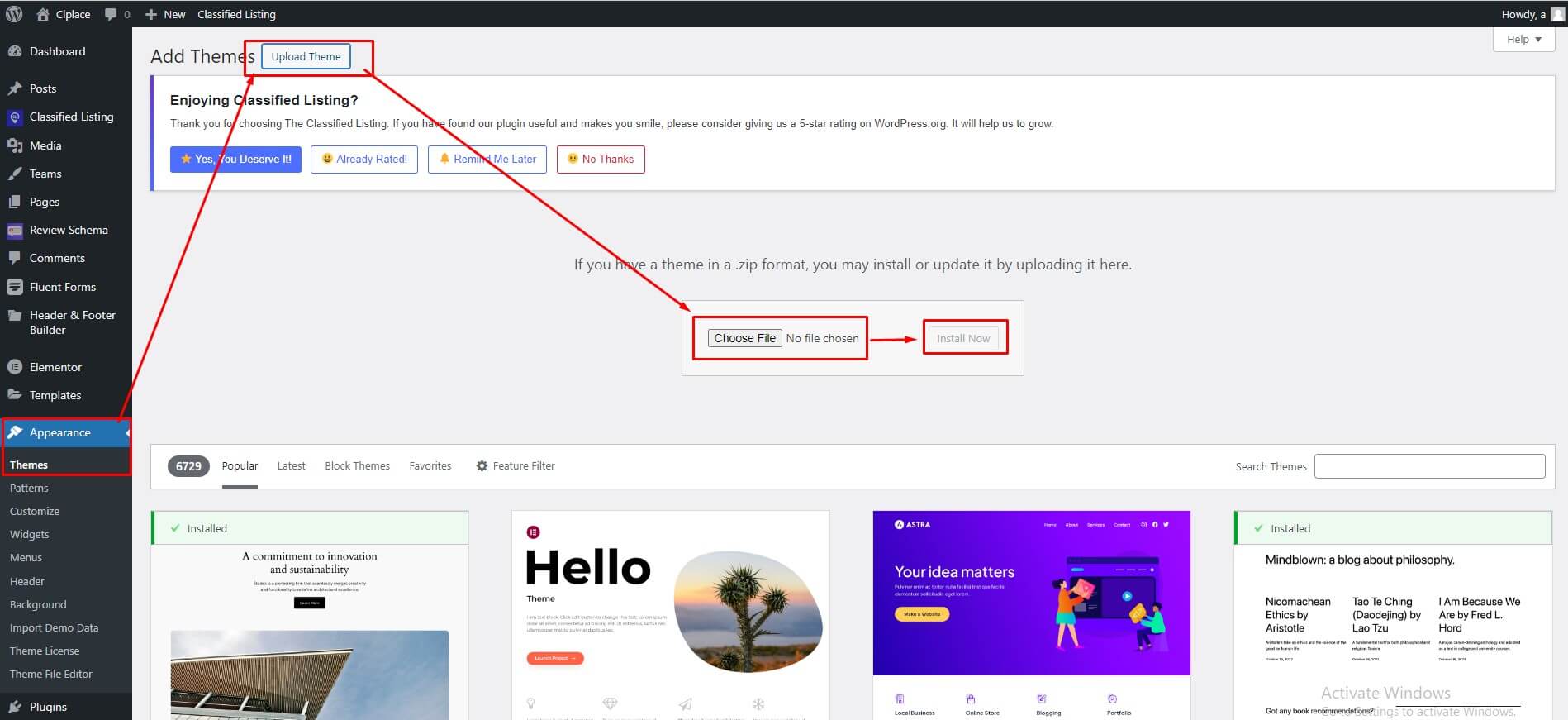Open the Hello theme thumbnail
The image size is (1568, 720).
click(x=670, y=615)
